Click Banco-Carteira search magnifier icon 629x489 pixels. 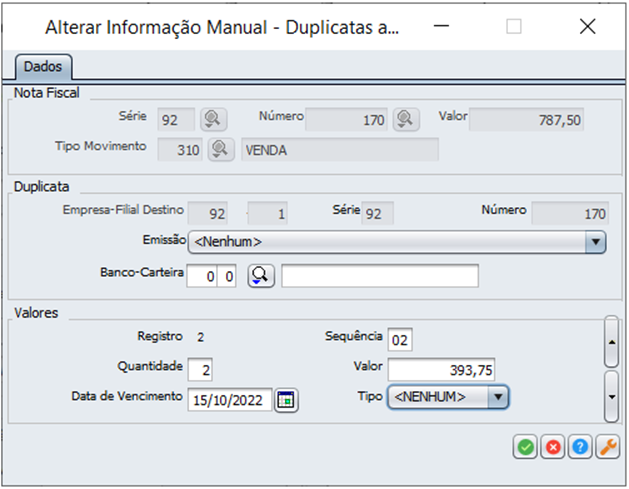pyautogui.click(x=260, y=276)
